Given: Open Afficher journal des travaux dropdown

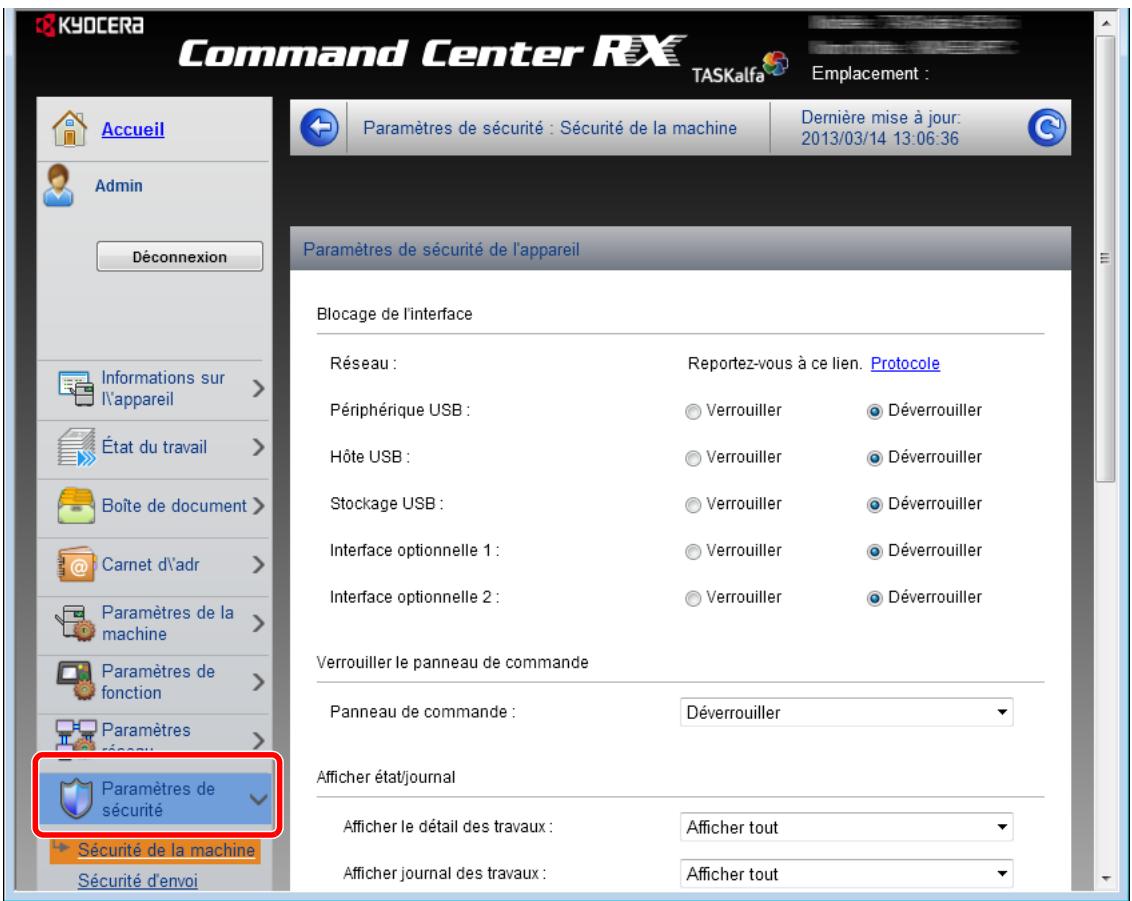Looking at the screenshot, I should pos(845,874).
